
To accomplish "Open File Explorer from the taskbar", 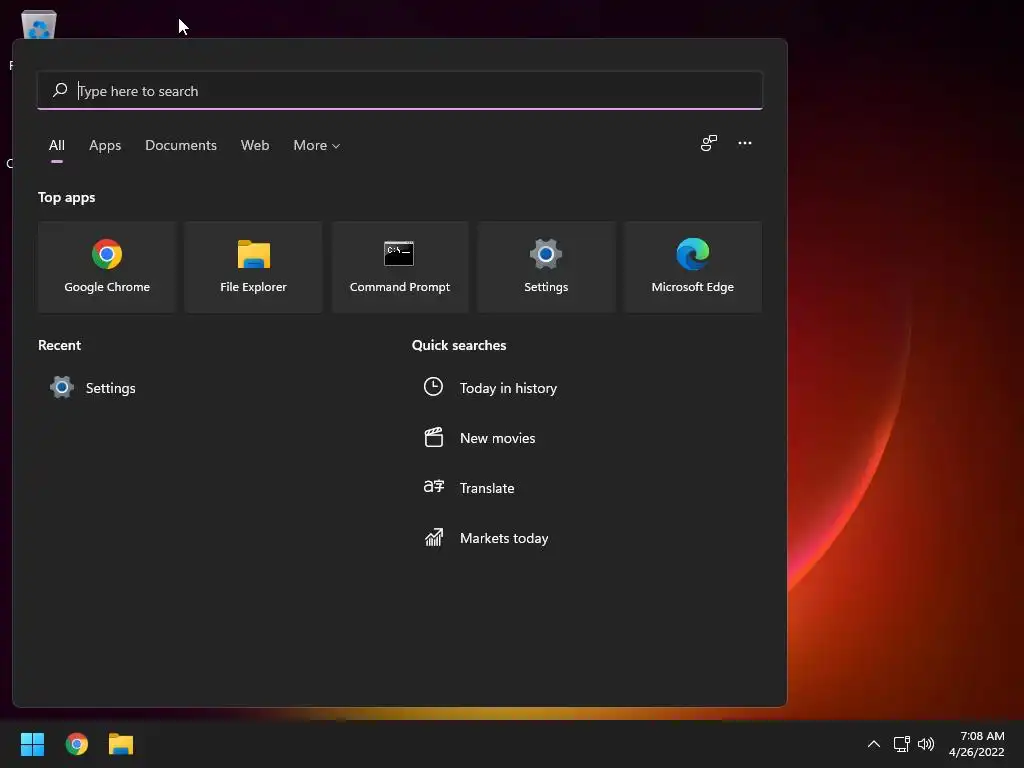I will (x=121, y=744).
